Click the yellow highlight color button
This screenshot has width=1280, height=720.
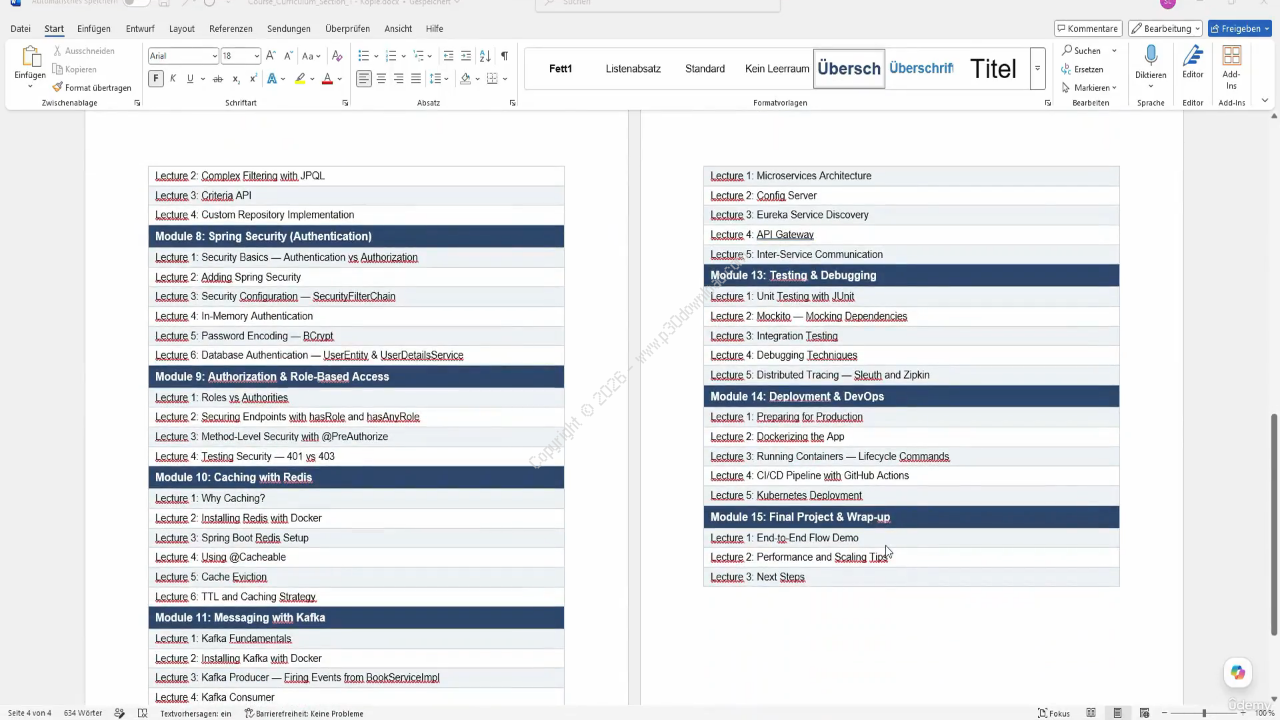click(300, 79)
